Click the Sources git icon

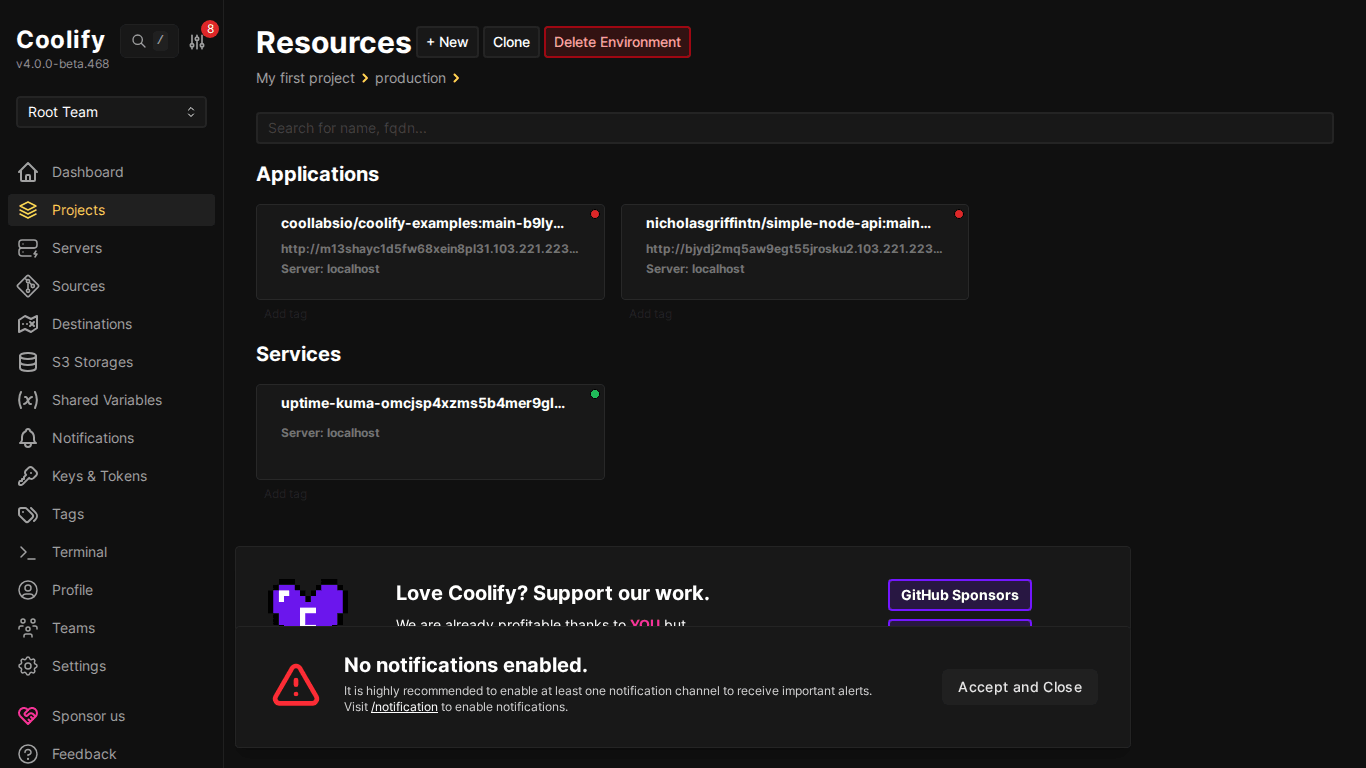(x=28, y=286)
